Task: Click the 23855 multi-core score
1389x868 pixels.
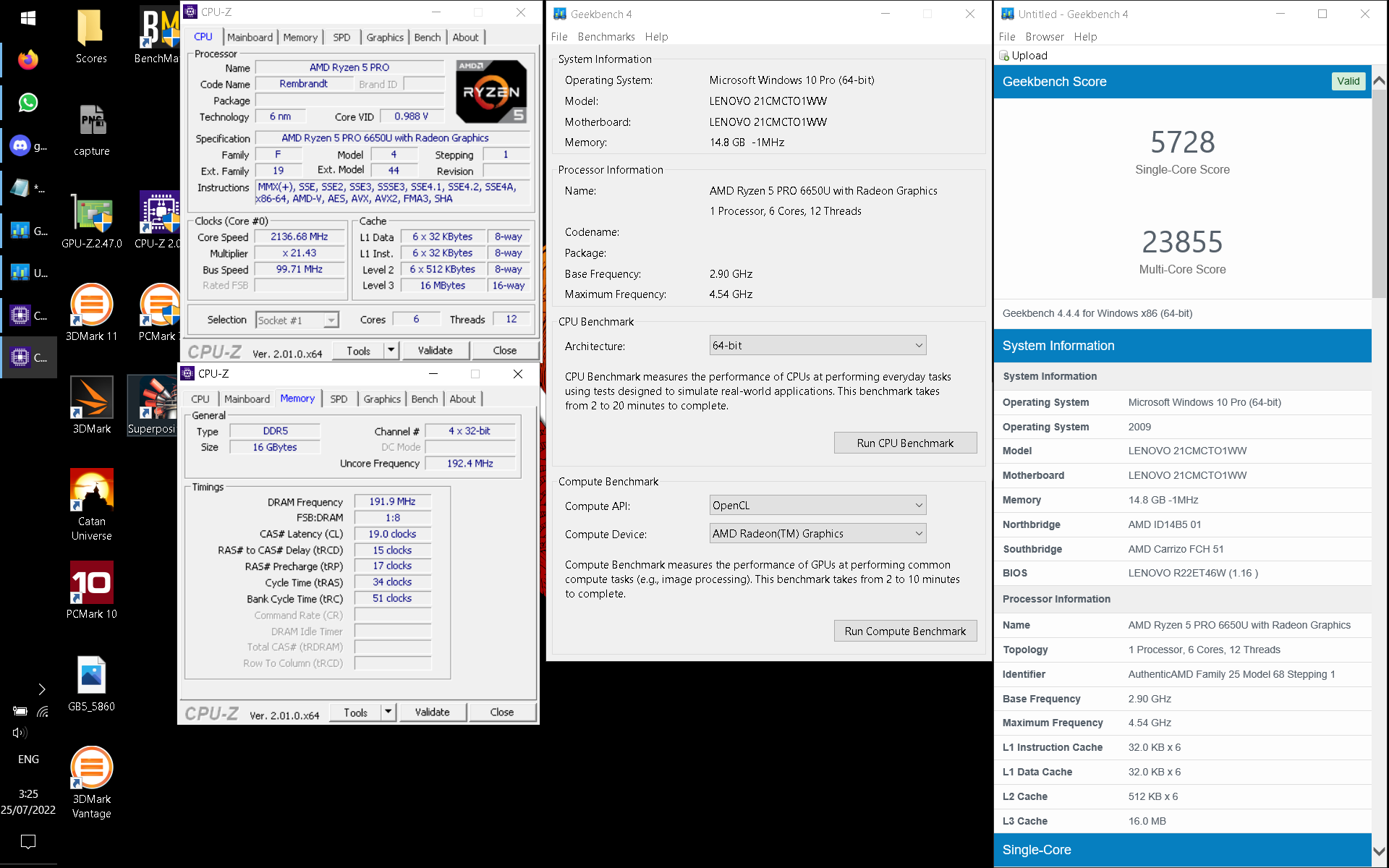Action: coord(1182,242)
